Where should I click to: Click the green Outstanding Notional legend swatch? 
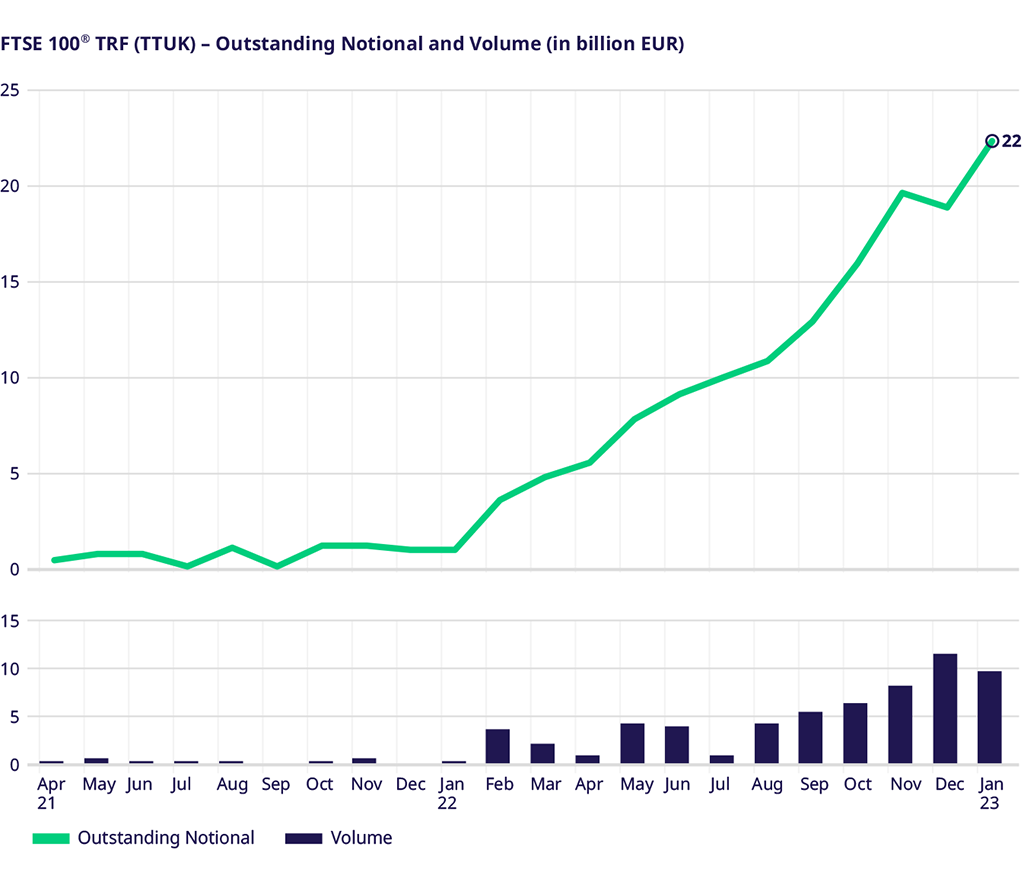pos(51,838)
